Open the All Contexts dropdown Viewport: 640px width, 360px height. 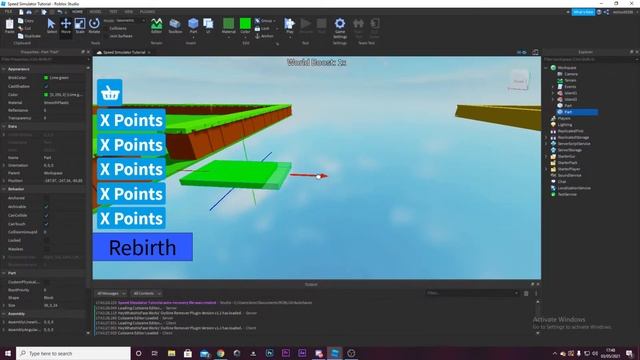(x=147, y=293)
